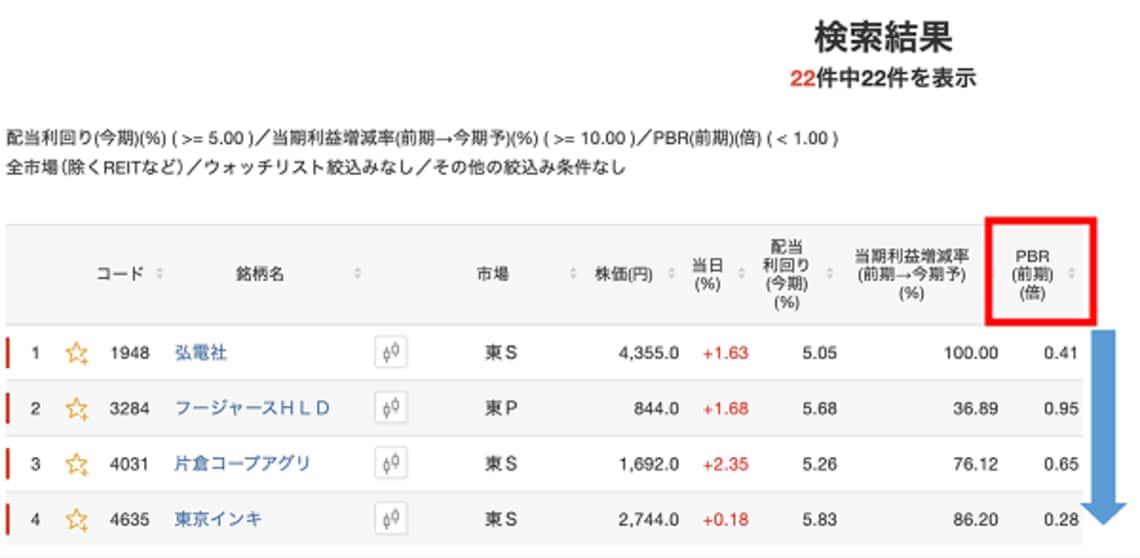
Task: View candlestick chart for 東京インキ
Action: [391, 519]
